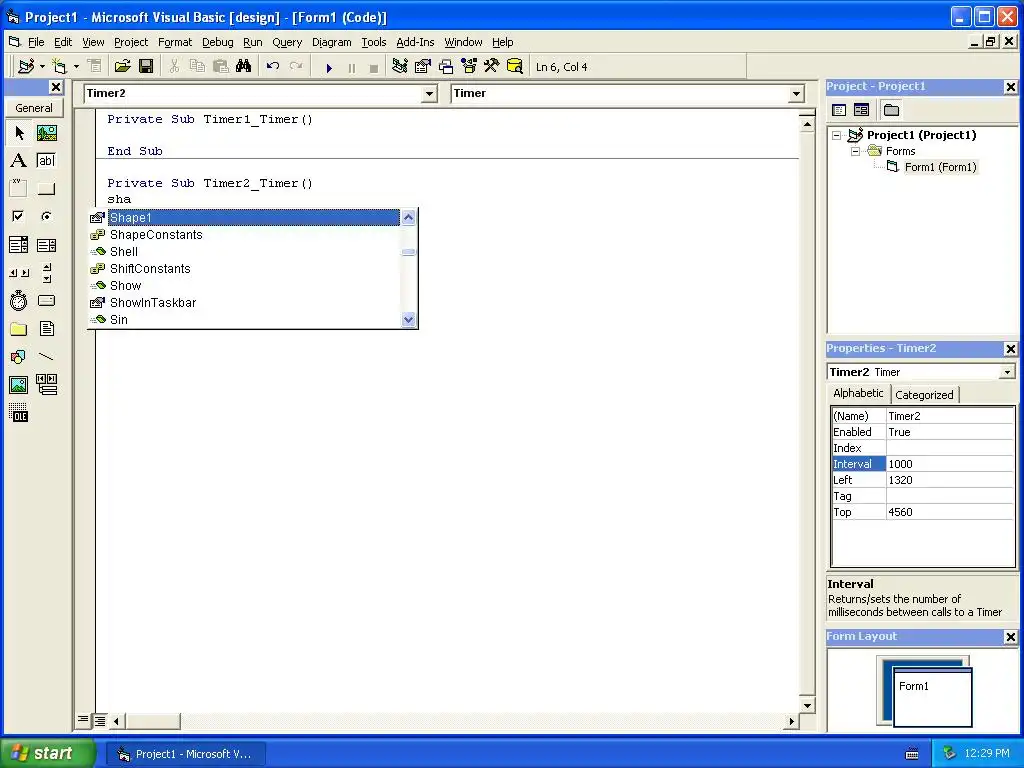Screen dimensions: 1024x768
Task: Select the Data control tool
Action: (x=46, y=385)
